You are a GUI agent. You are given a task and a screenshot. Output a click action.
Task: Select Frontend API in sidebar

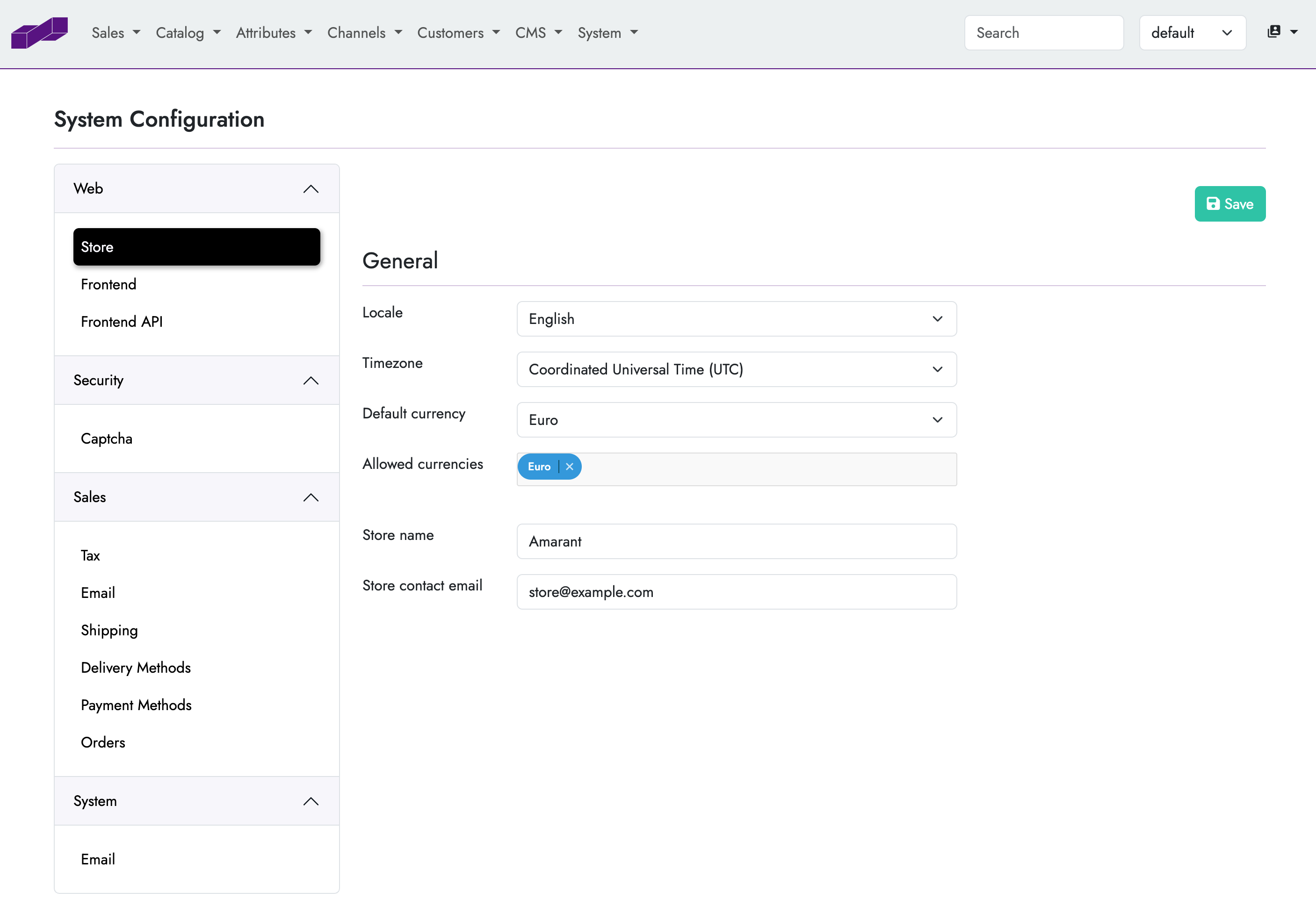(x=122, y=322)
